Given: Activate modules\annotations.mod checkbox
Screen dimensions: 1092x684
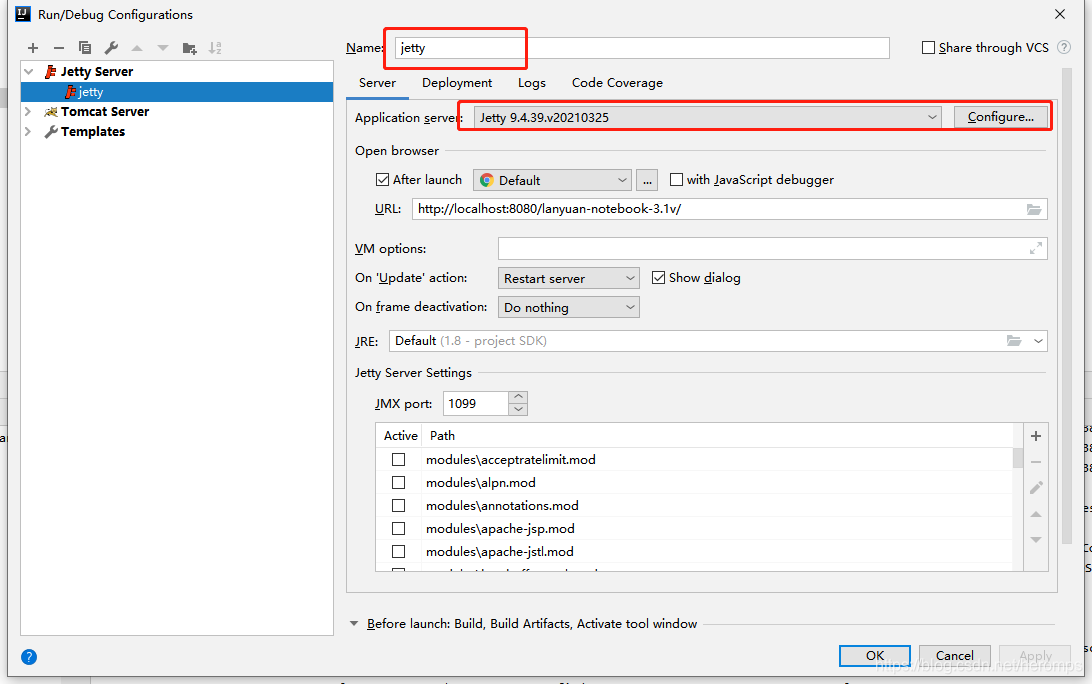Looking at the screenshot, I should 398,506.
